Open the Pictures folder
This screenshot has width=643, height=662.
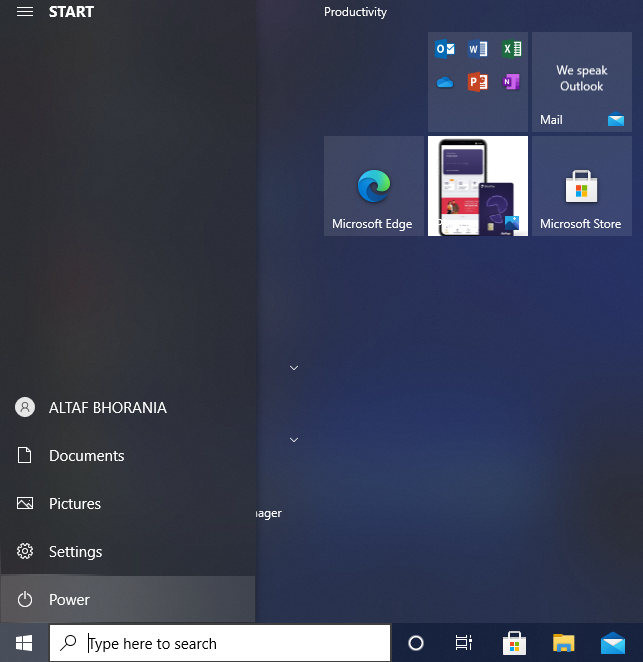(x=128, y=503)
